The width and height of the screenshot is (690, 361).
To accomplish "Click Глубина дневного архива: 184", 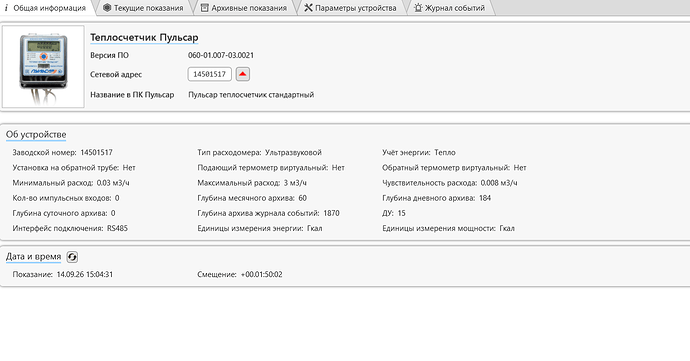I will [437, 198].
